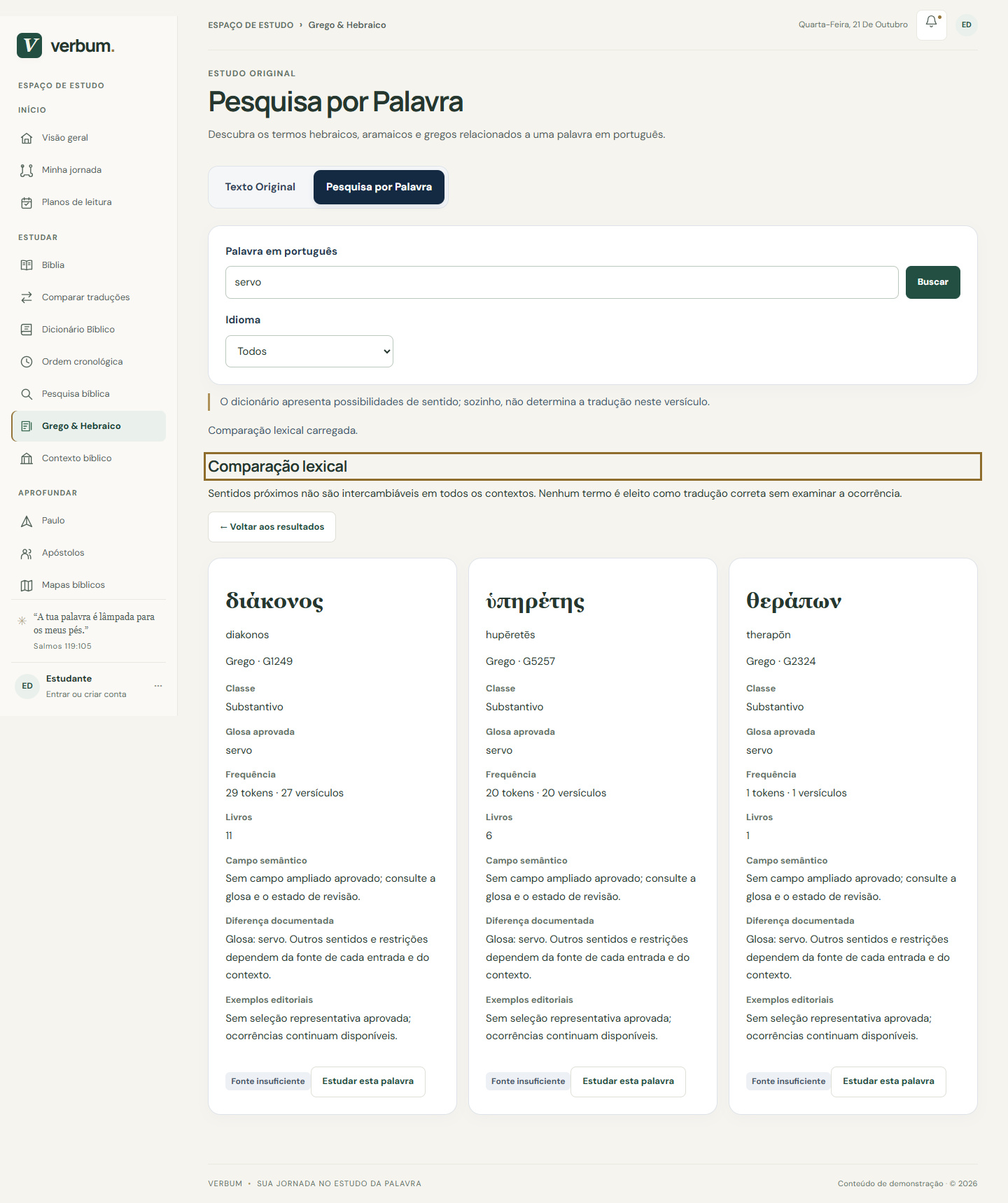Focus the Palavra em português input field
This screenshot has height=1203, width=1008.
point(562,282)
